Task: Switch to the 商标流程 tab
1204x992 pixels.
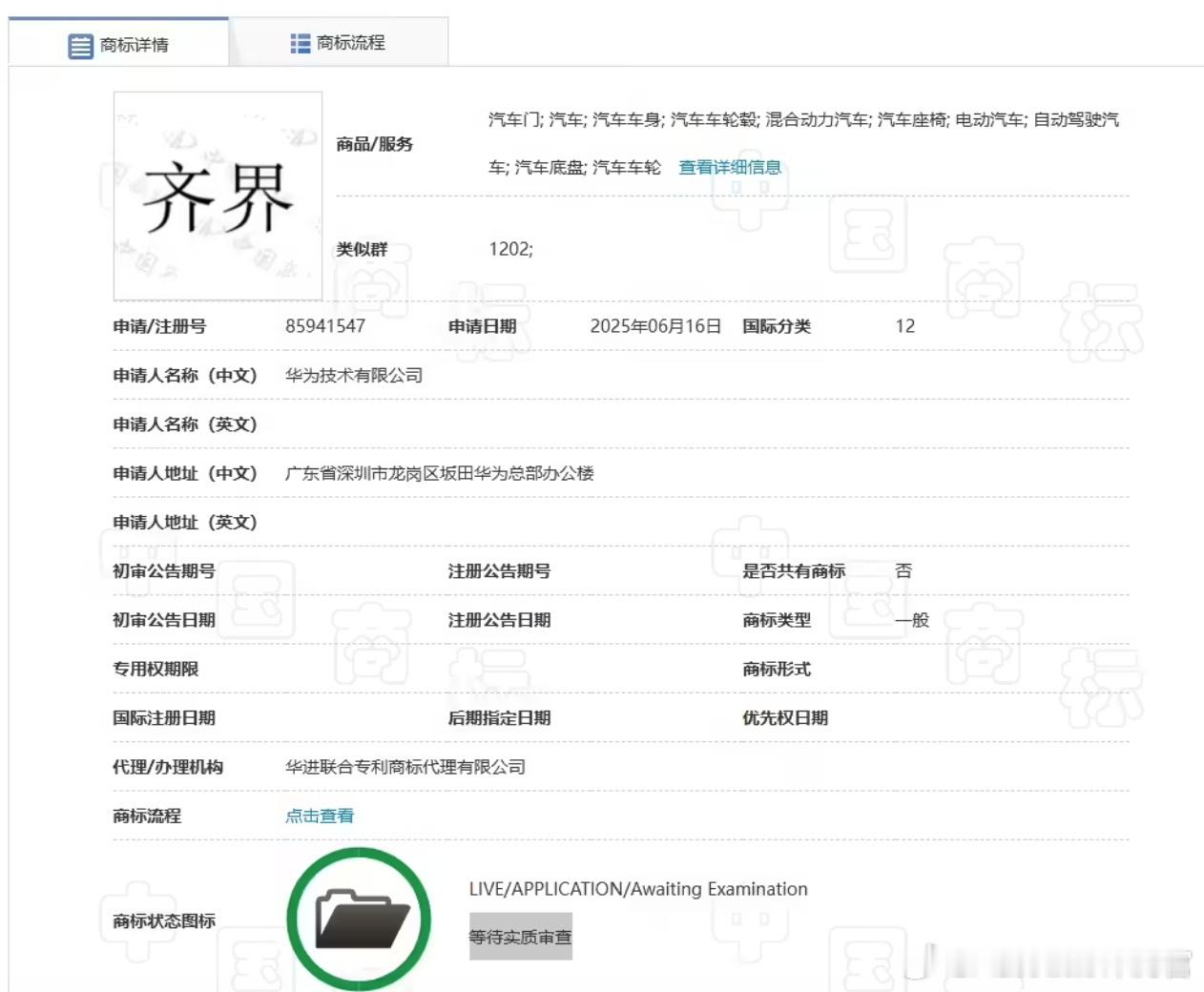Action: [x=338, y=43]
